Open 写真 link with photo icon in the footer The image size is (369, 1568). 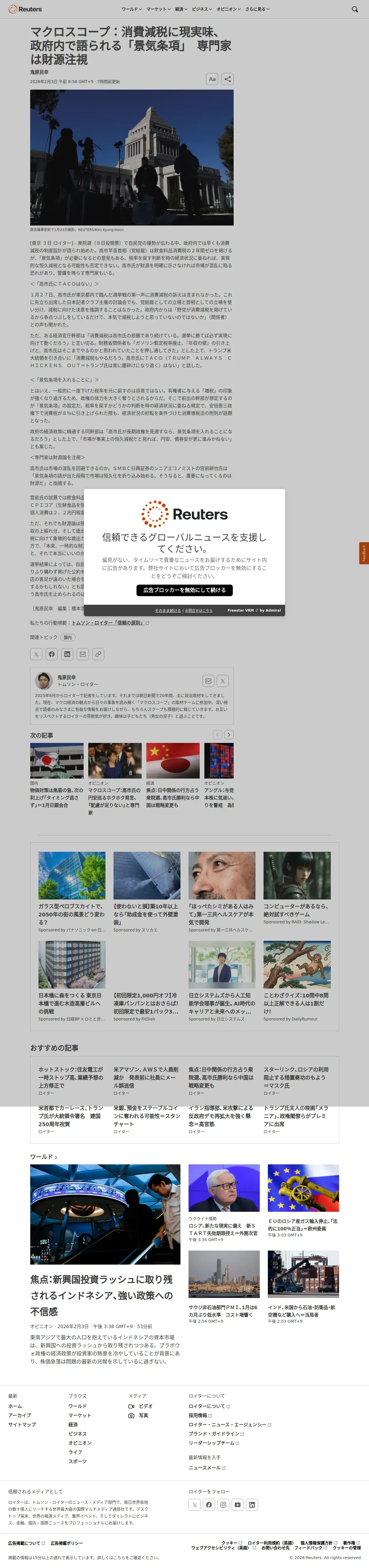138,1415
